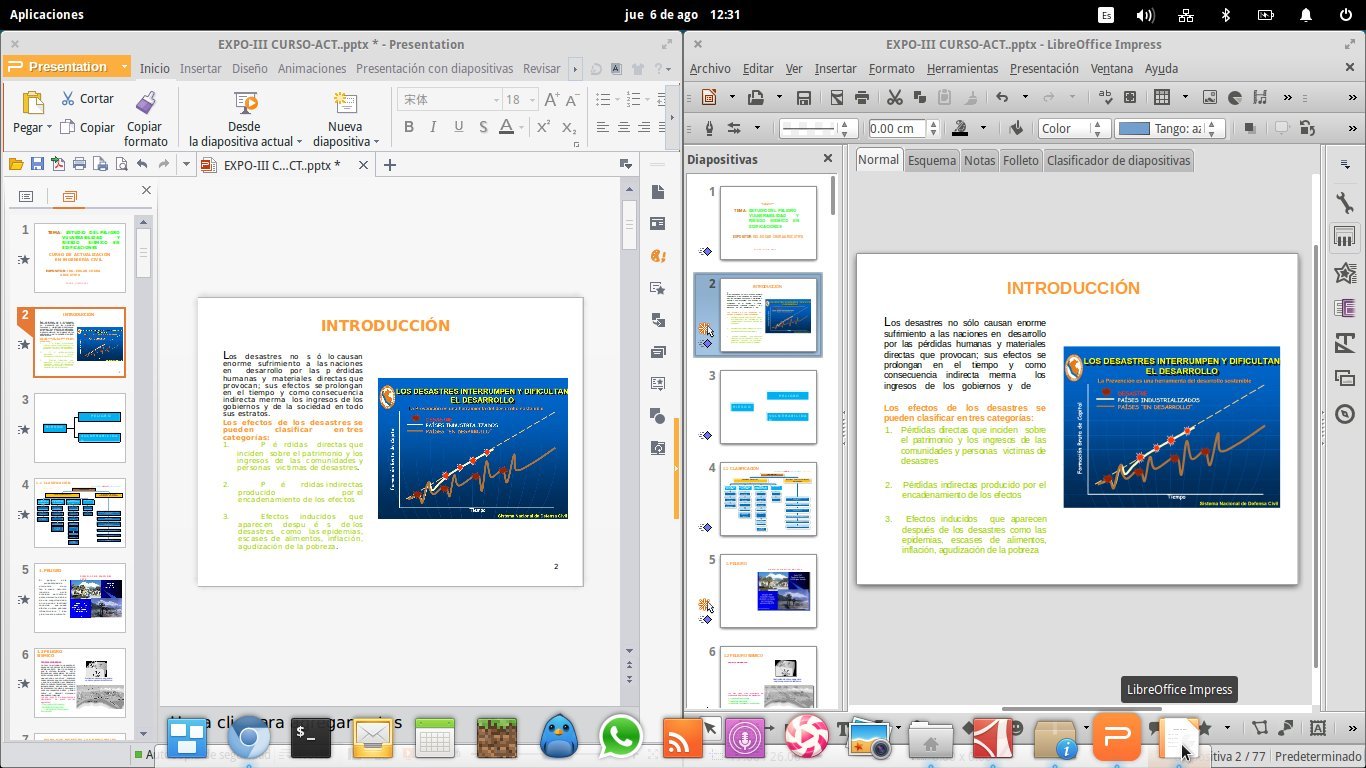
Task: Switch to Clasificador de diapositivas view
Action: (x=1118, y=160)
